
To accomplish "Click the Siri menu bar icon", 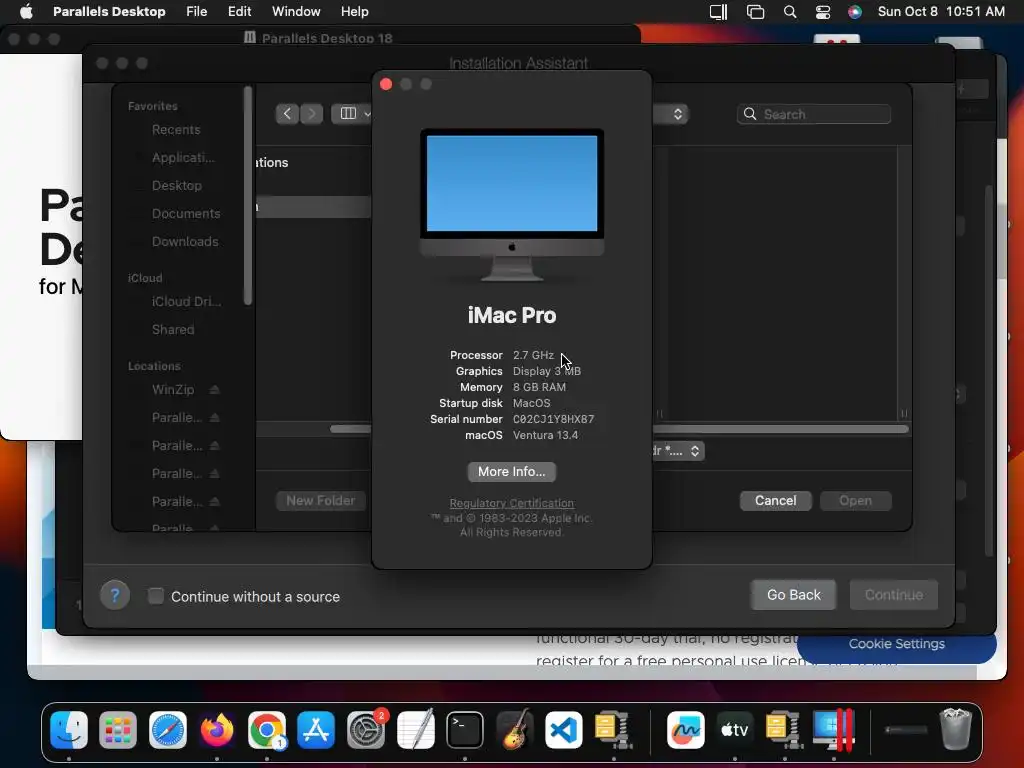I will 854,11.
